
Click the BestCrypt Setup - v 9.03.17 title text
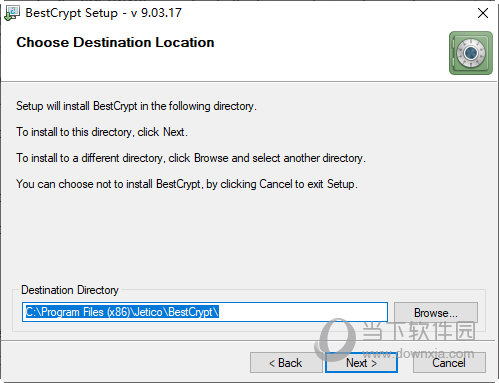pos(104,13)
